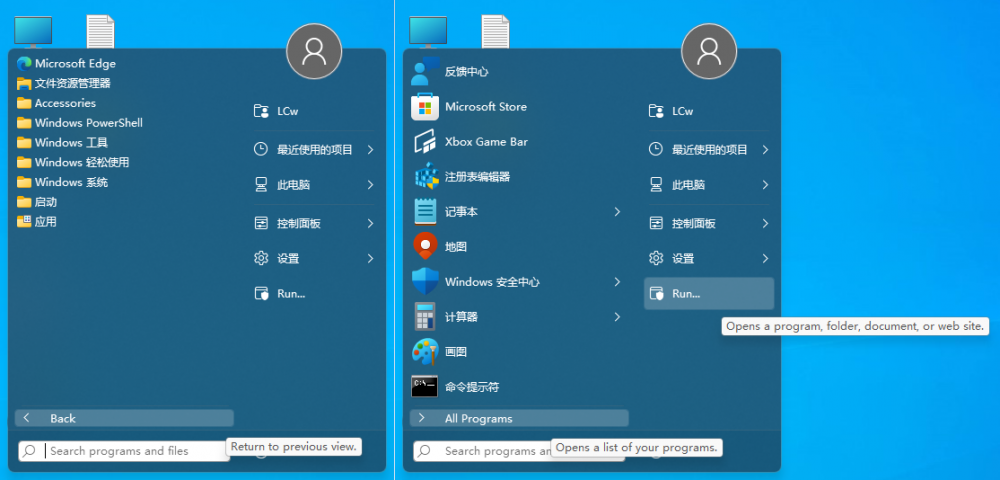Open LCw user folder in the All Programs menu
Image resolution: width=1000 pixels, height=480 pixels.
pyautogui.click(x=709, y=112)
